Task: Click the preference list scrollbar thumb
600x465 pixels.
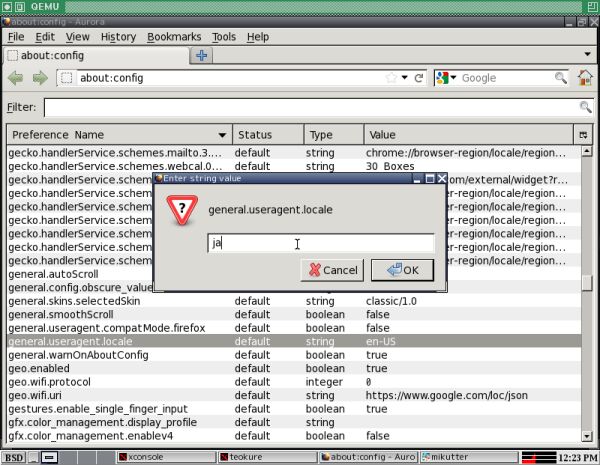Action: [x=587, y=283]
